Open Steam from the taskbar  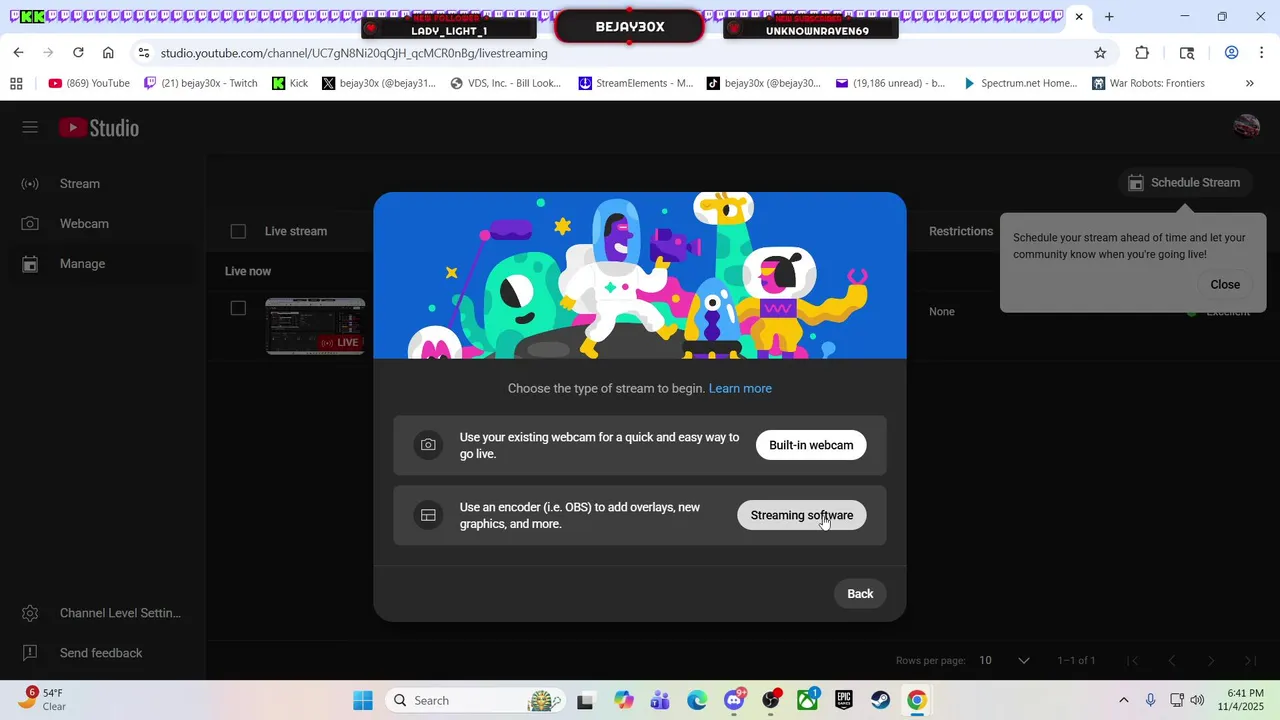coord(880,700)
